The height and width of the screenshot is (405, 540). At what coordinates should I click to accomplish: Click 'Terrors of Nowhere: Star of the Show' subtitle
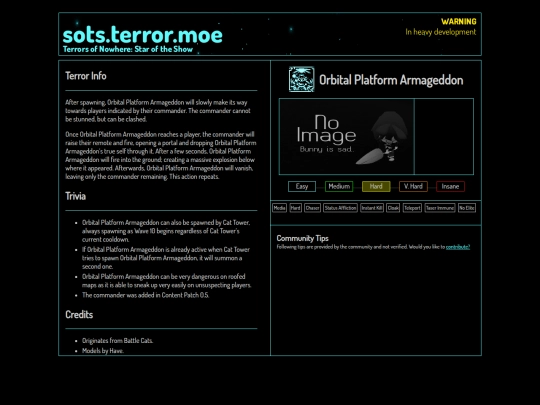coord(128,49)
